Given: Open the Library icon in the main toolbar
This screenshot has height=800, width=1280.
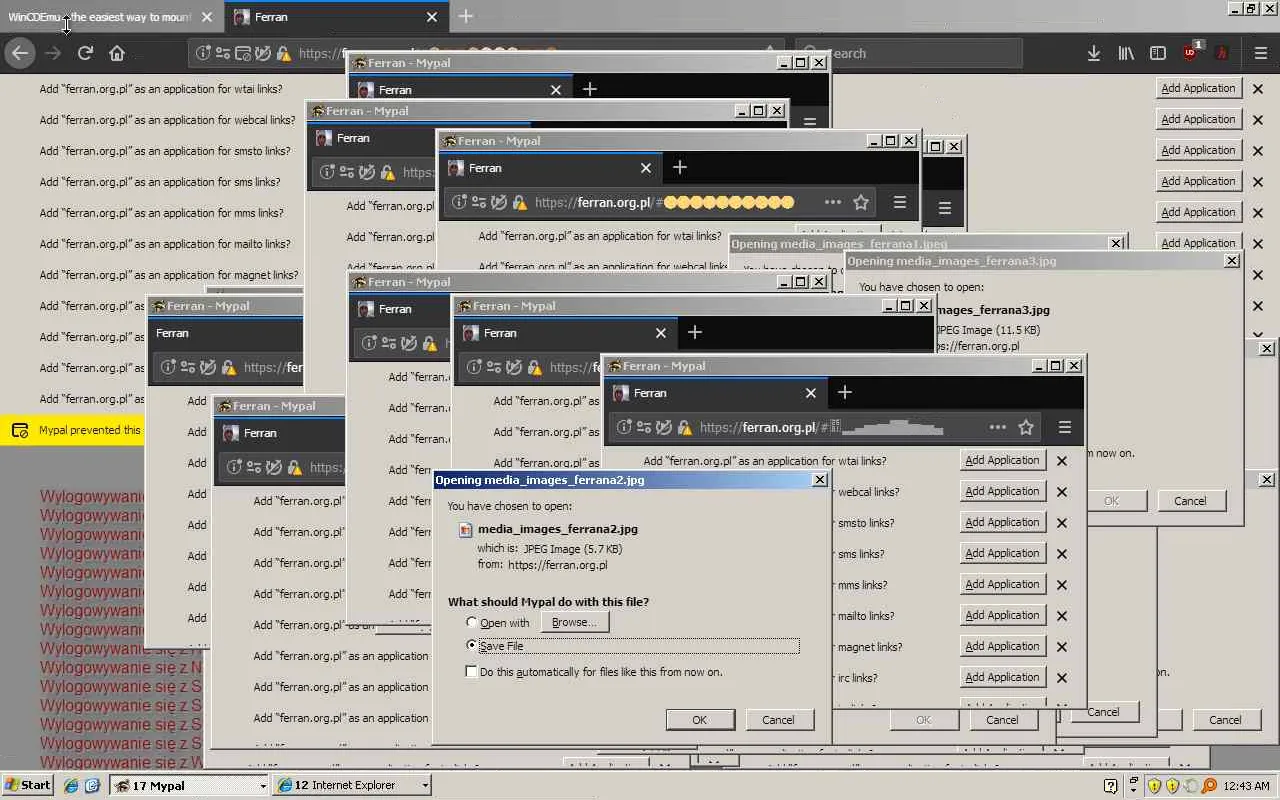Looking at the screenshot, I should [1126, 53].
